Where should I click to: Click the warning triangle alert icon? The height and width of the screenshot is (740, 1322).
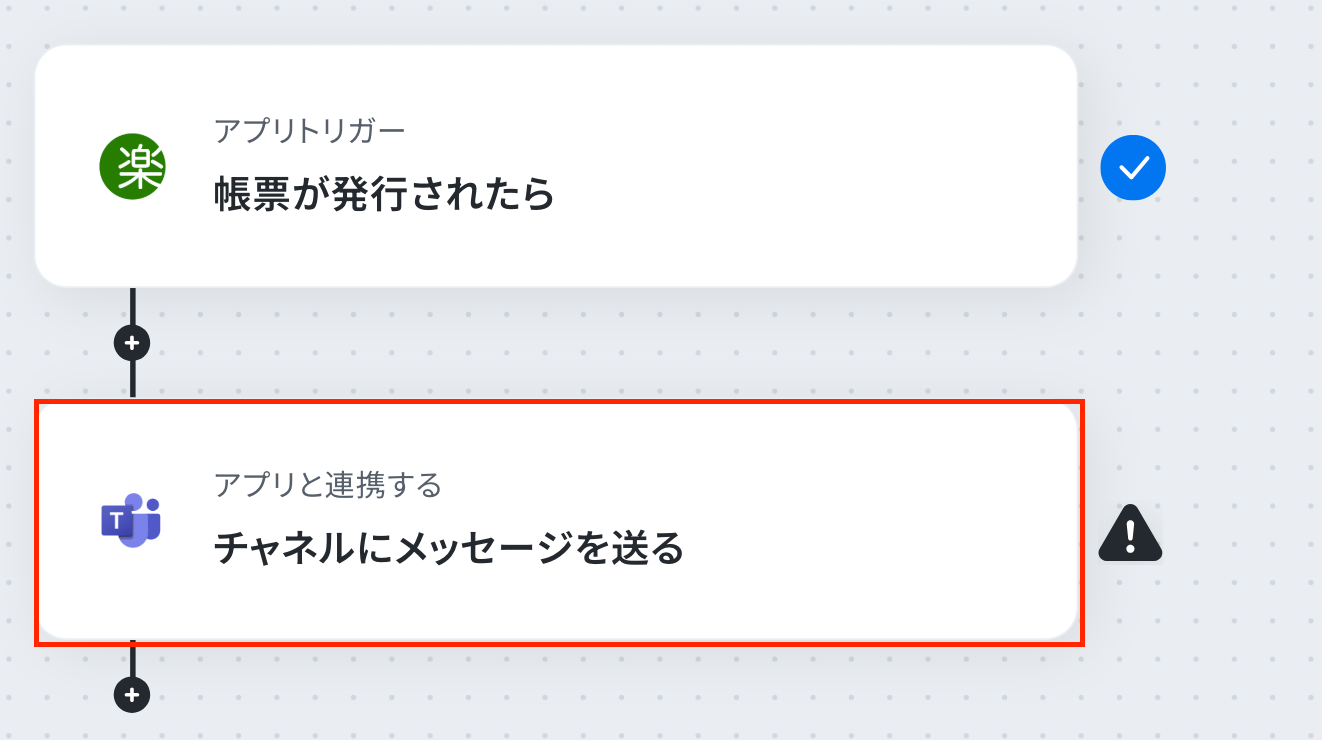(1130, 532)
